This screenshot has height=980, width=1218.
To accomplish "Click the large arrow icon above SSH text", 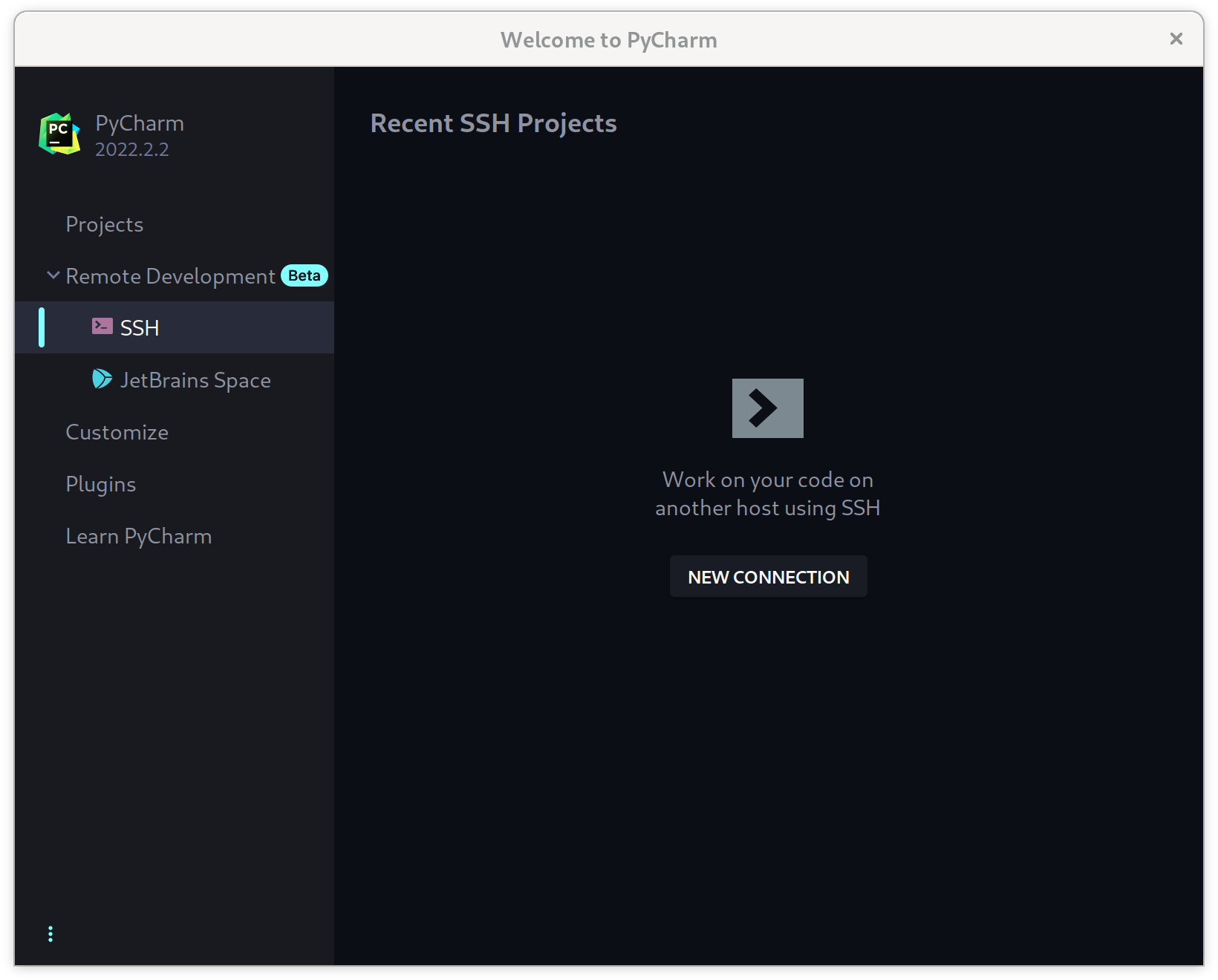I will tap(767, 408).
